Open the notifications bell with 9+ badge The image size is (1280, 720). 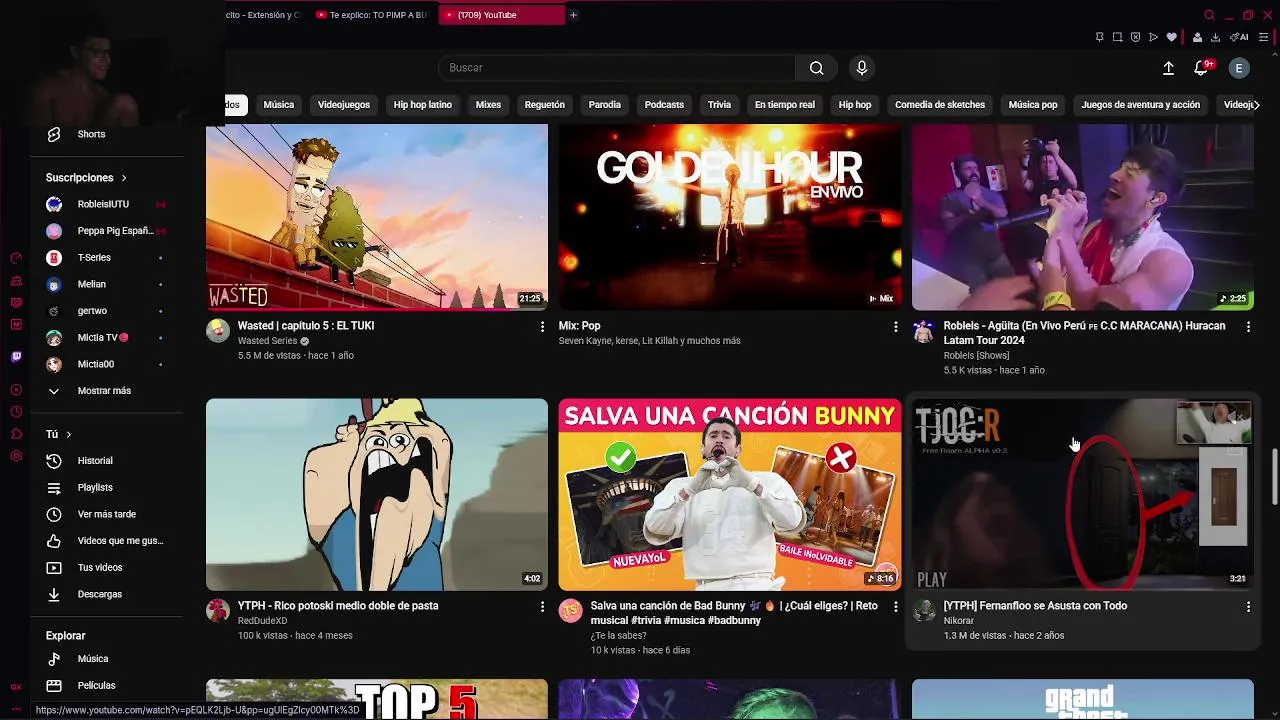pyautogui.click(x=1202, y=68)
